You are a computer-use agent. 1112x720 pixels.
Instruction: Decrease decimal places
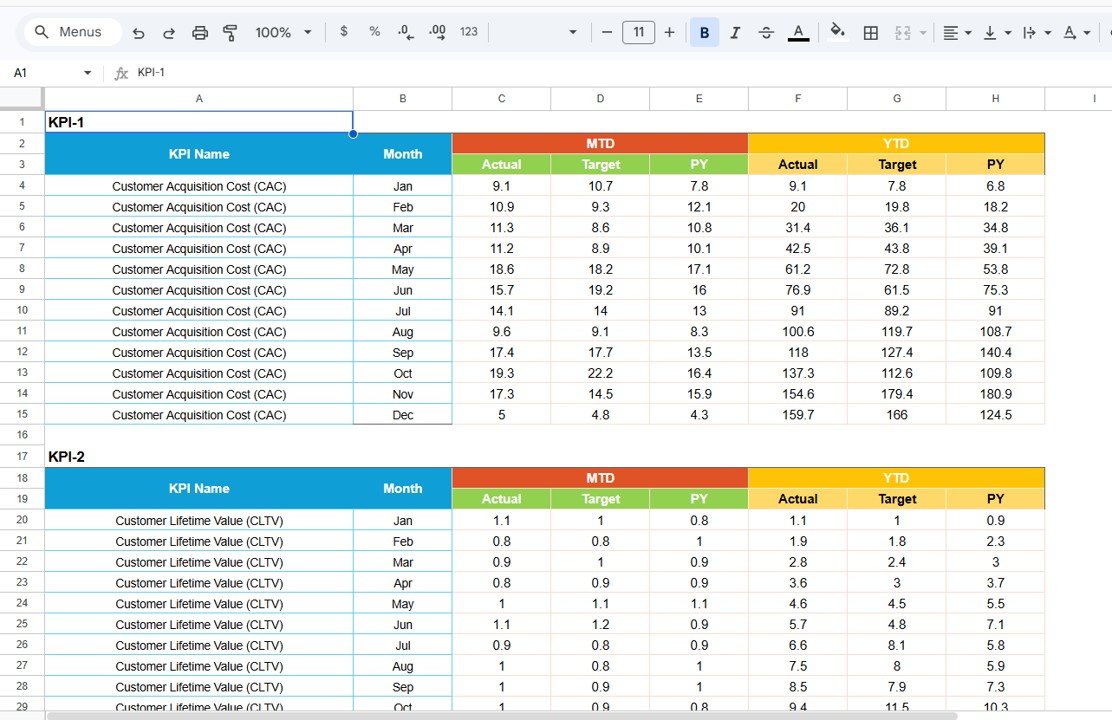(404, 31)
